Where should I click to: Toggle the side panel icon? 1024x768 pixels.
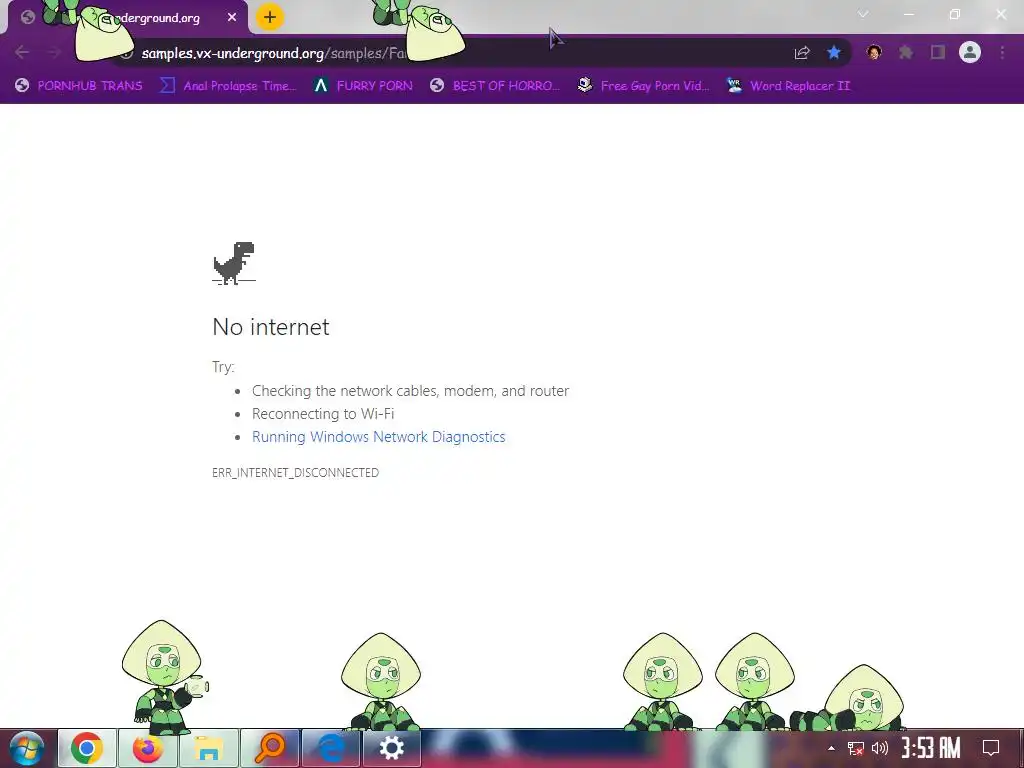pyautogui.click(x=938, y=52)
